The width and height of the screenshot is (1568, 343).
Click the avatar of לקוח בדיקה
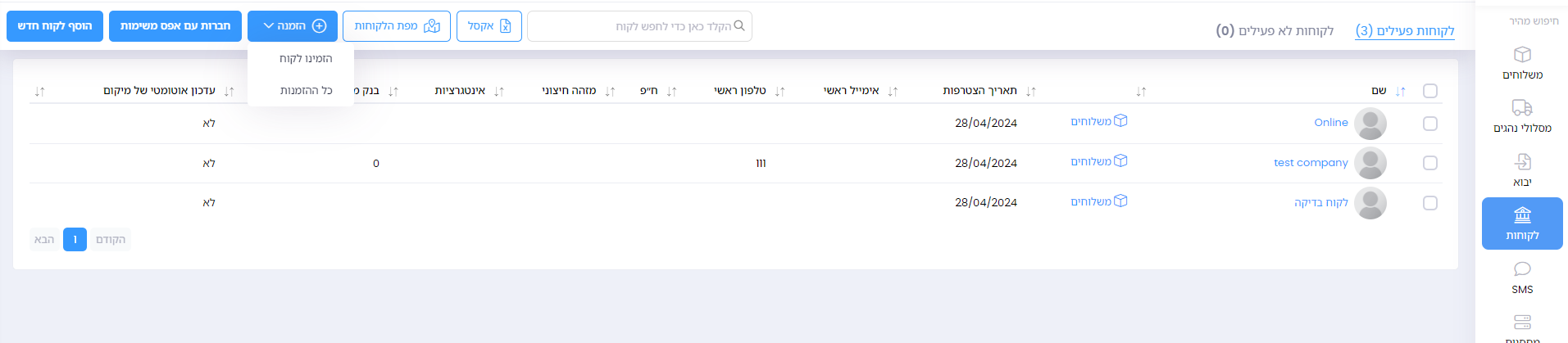click(x=1370, y=203)
